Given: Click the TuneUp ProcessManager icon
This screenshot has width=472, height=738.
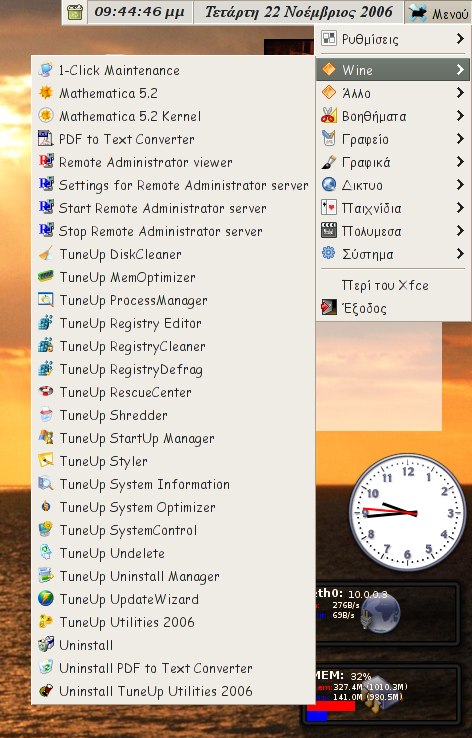Looking at the screenshot, I should click(46, 300).
